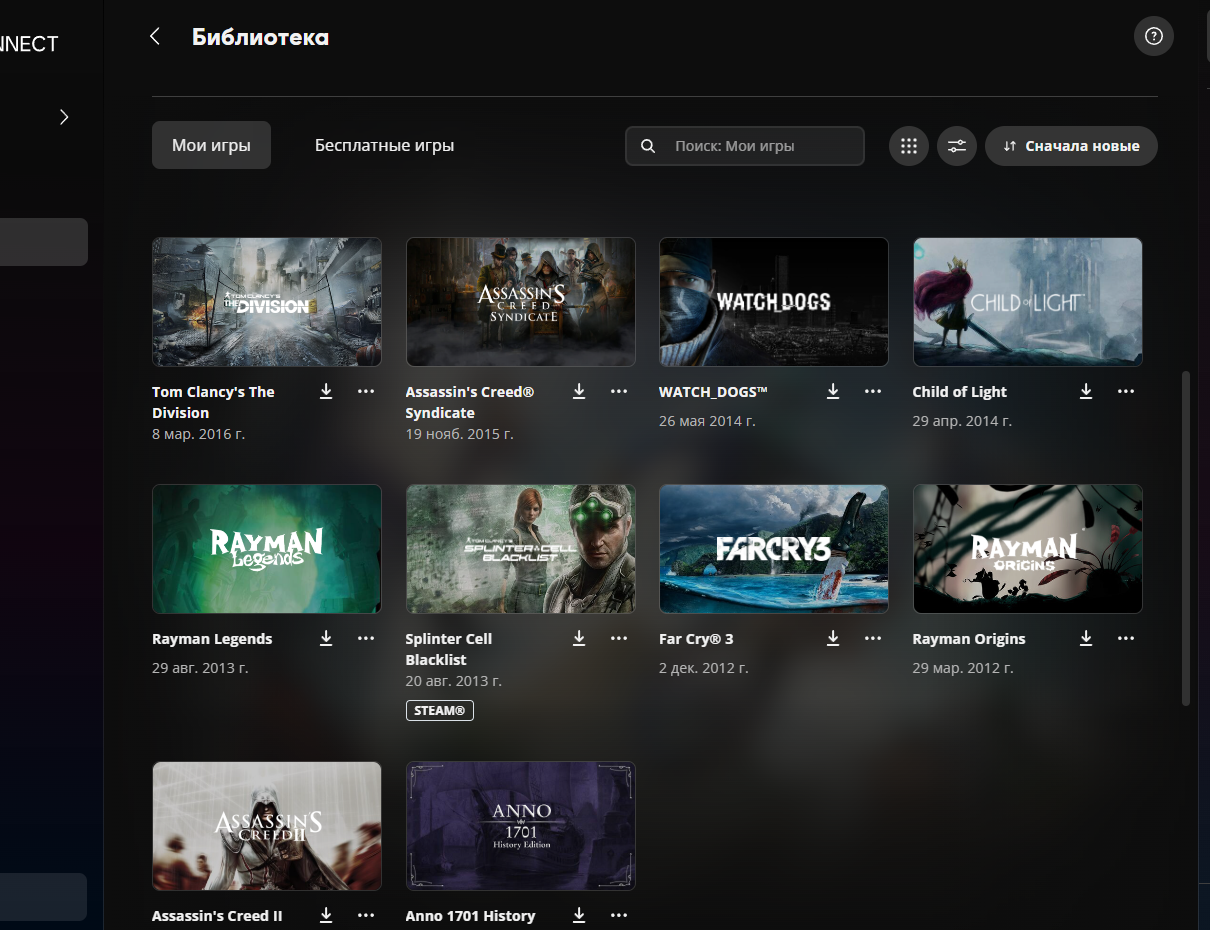1210x930 pixels.
Task: Click the Assassin's Creed II title text
Action: point(217,916)
